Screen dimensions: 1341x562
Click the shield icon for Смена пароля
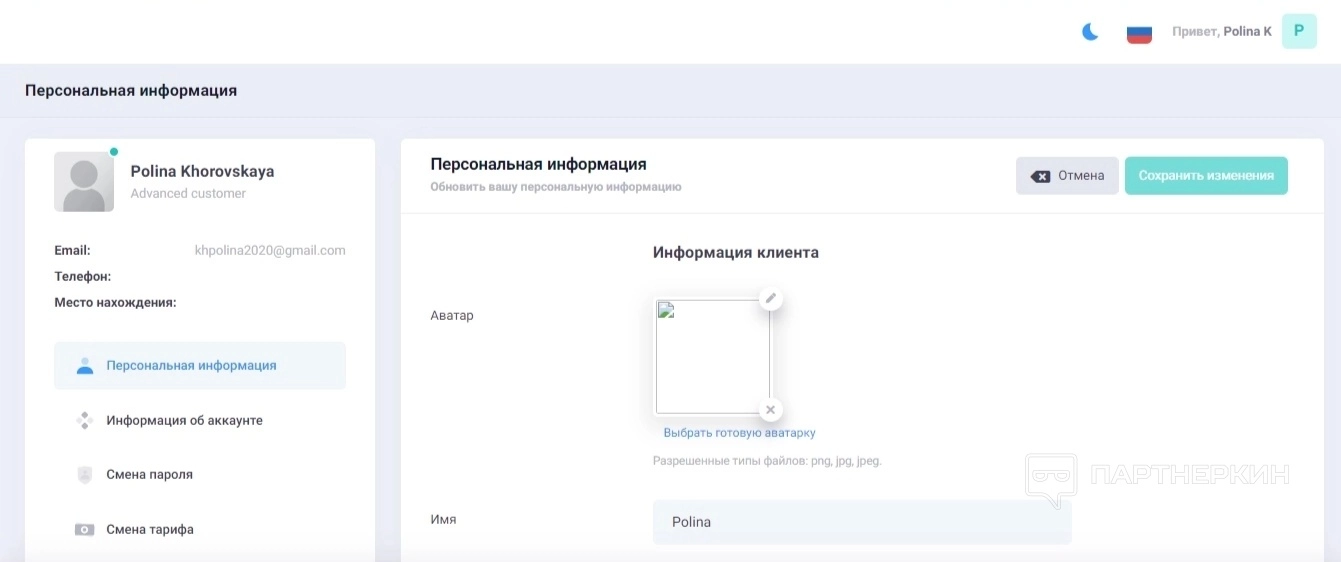coord(85,475)
